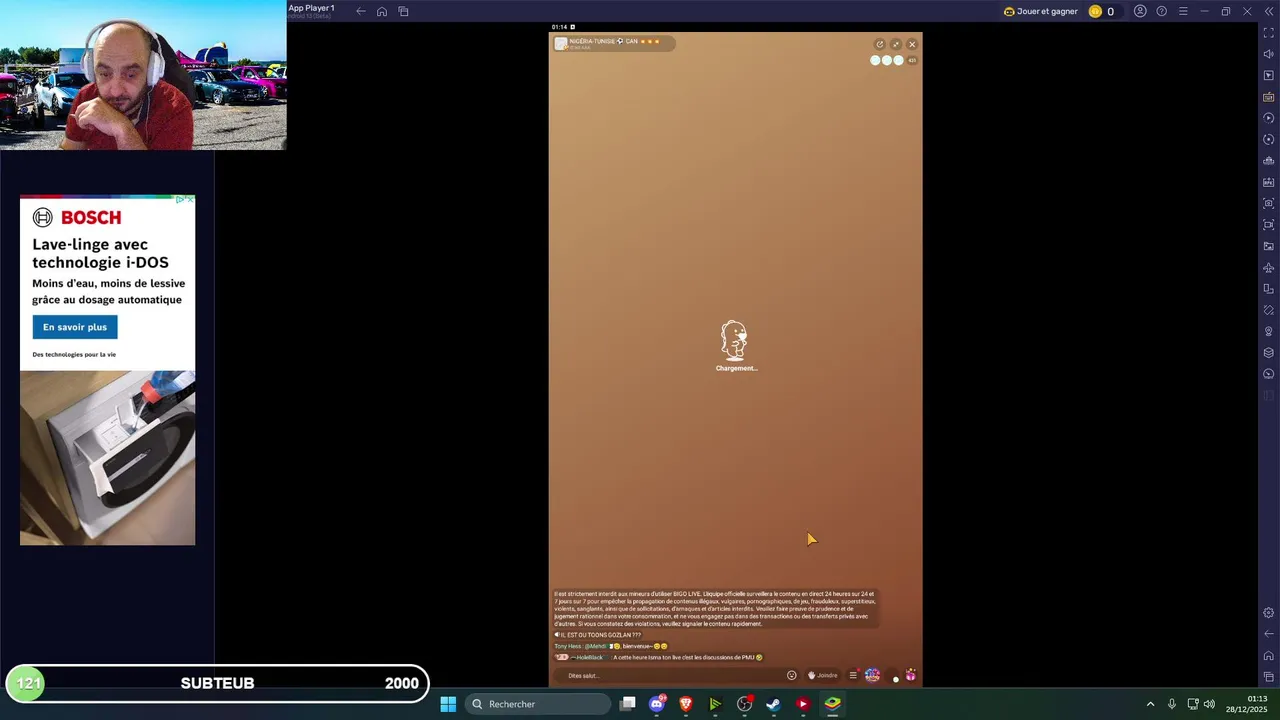
Task: Close the Bosch ad using its corner icon
Action: 189,200
